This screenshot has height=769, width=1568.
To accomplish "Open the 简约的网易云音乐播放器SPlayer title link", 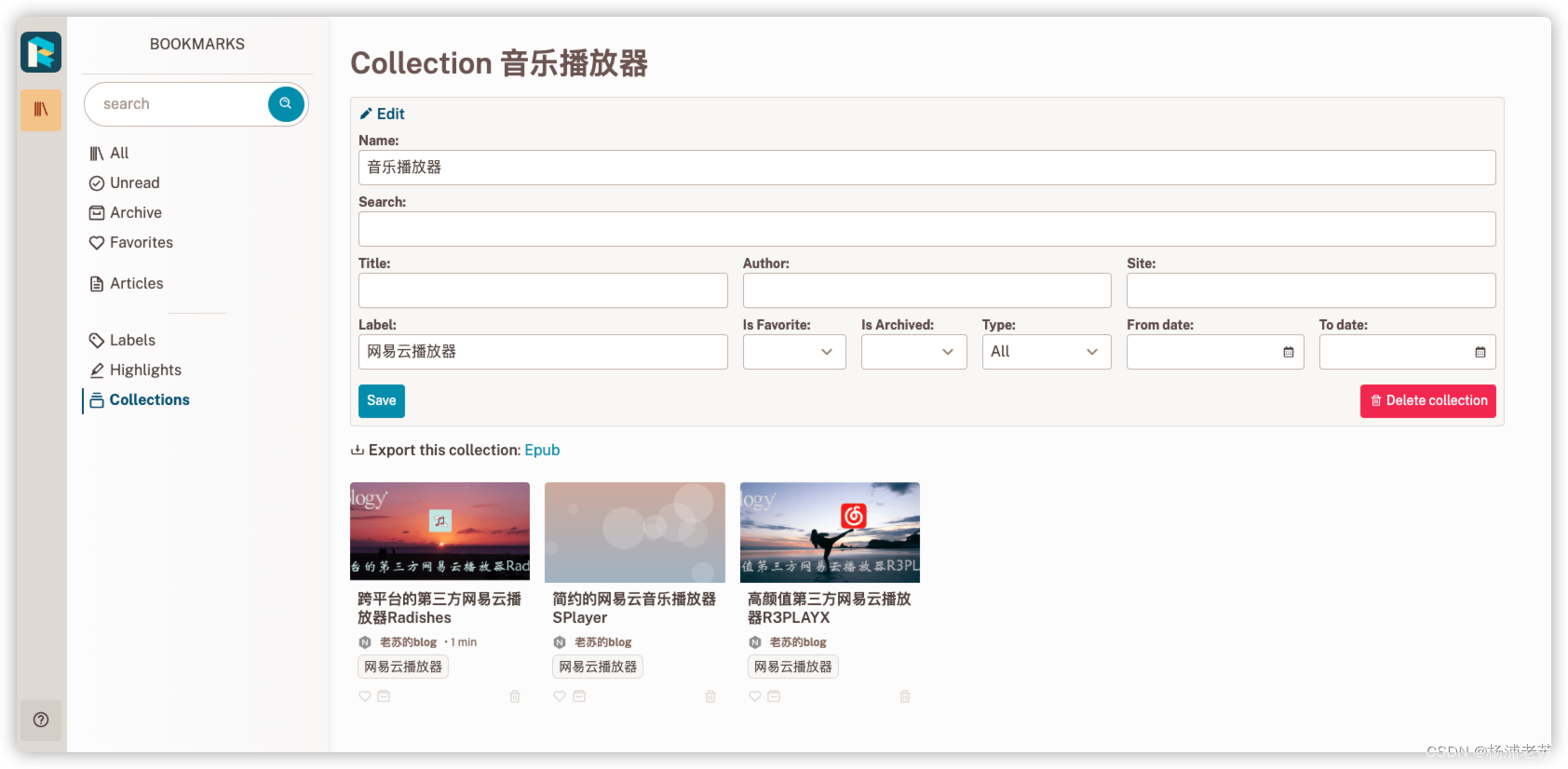I will coord(634,609).
